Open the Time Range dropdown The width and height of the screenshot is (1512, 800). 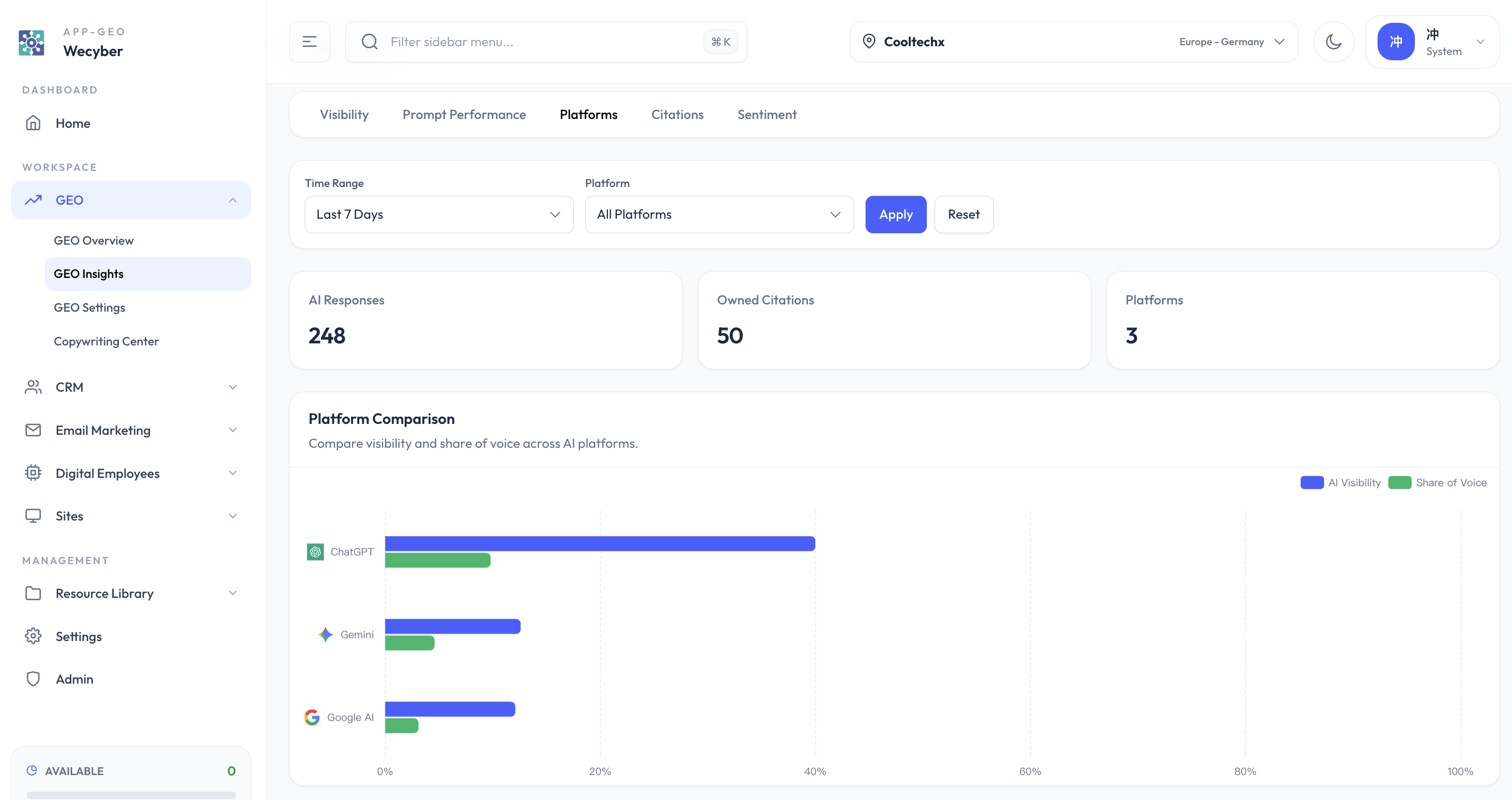438,215
